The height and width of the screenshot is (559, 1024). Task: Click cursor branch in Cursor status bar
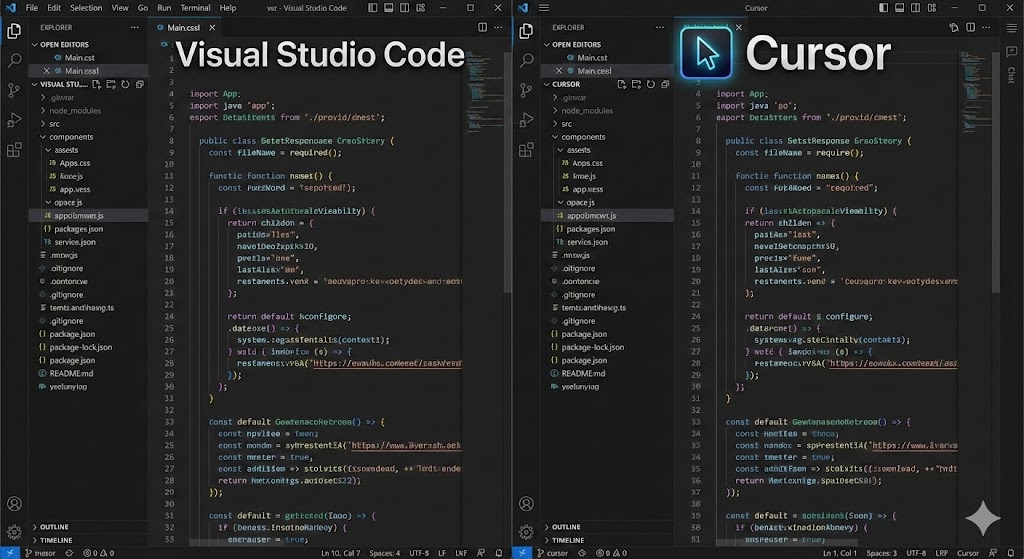pyautogui.click(x=553, y=553)
